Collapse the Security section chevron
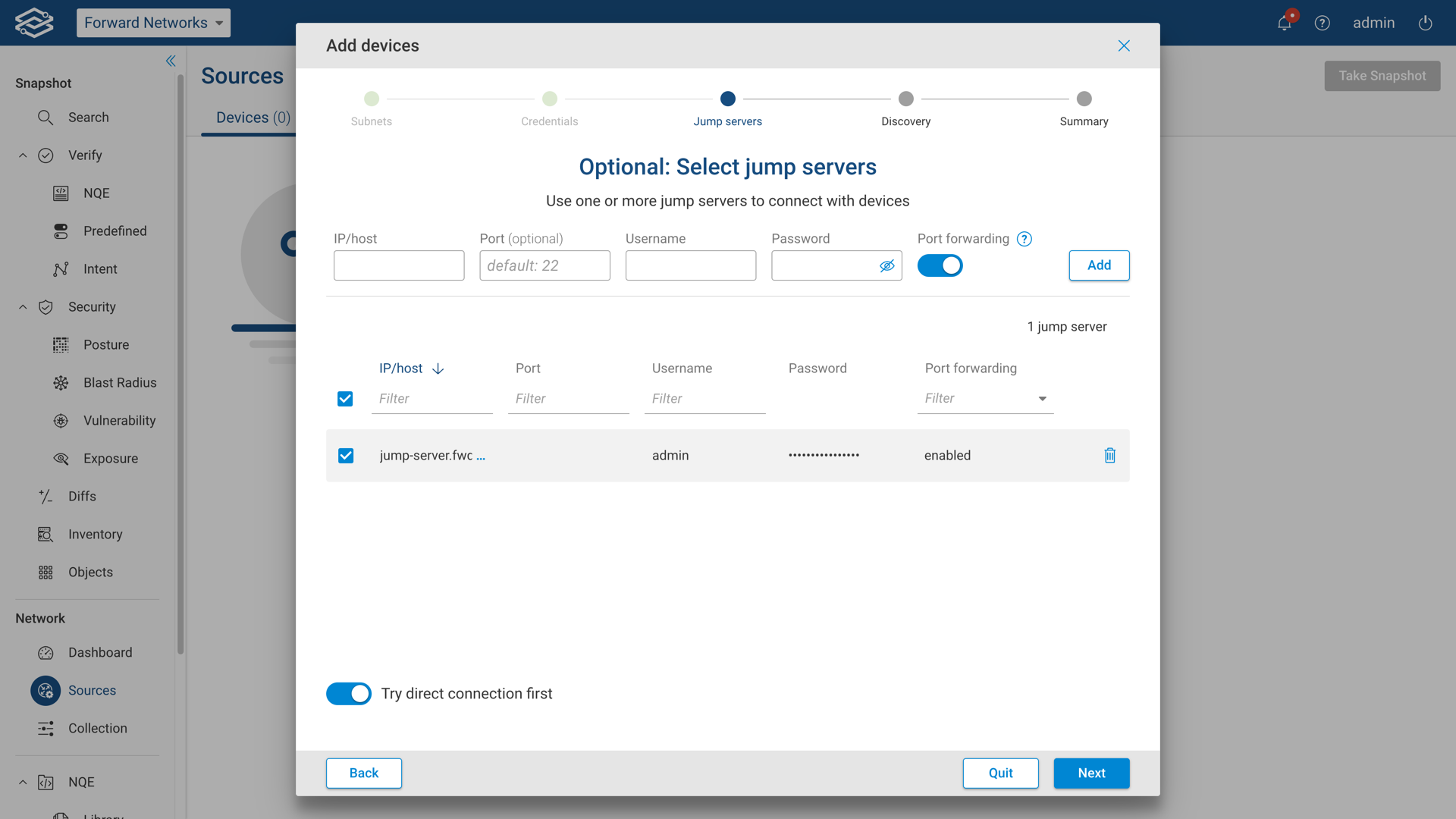This screenshot has height=819, width=1456. click(x=23, y=307)
